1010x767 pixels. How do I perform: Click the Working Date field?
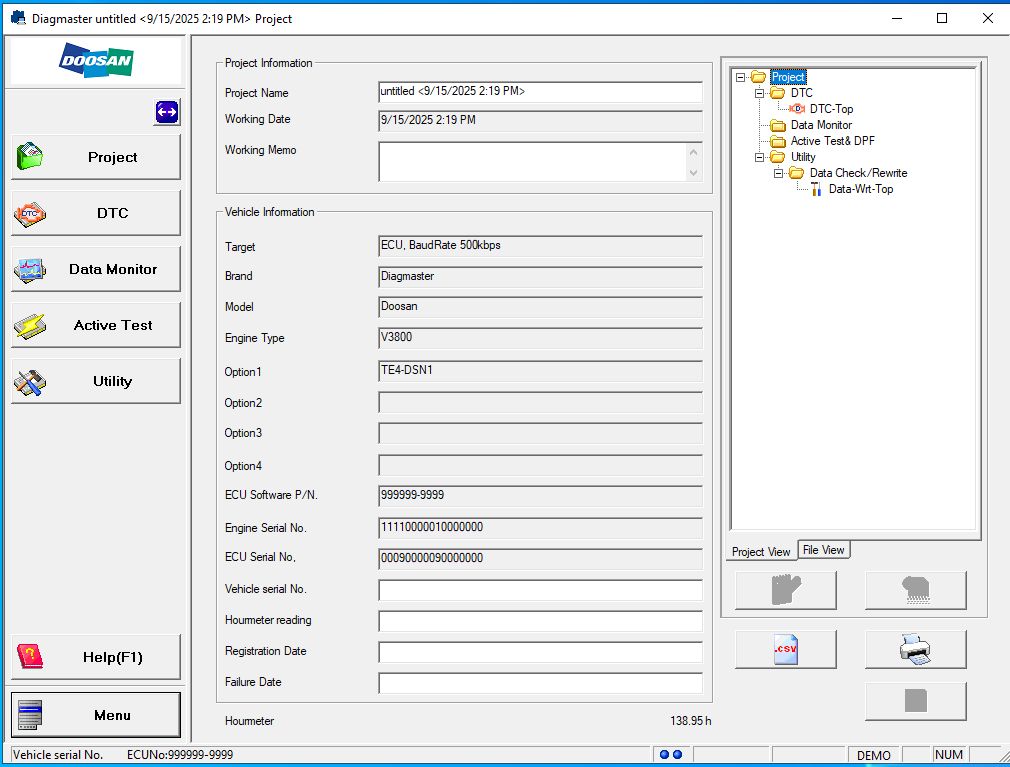(x=540, y=121)
